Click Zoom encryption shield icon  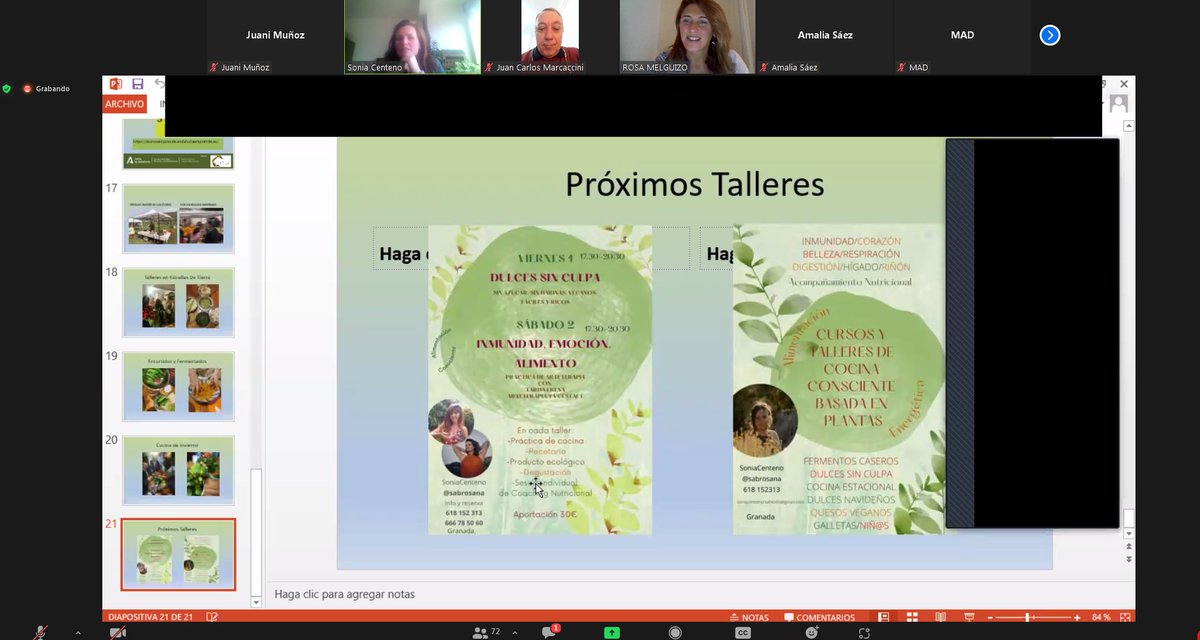(7, 88)
